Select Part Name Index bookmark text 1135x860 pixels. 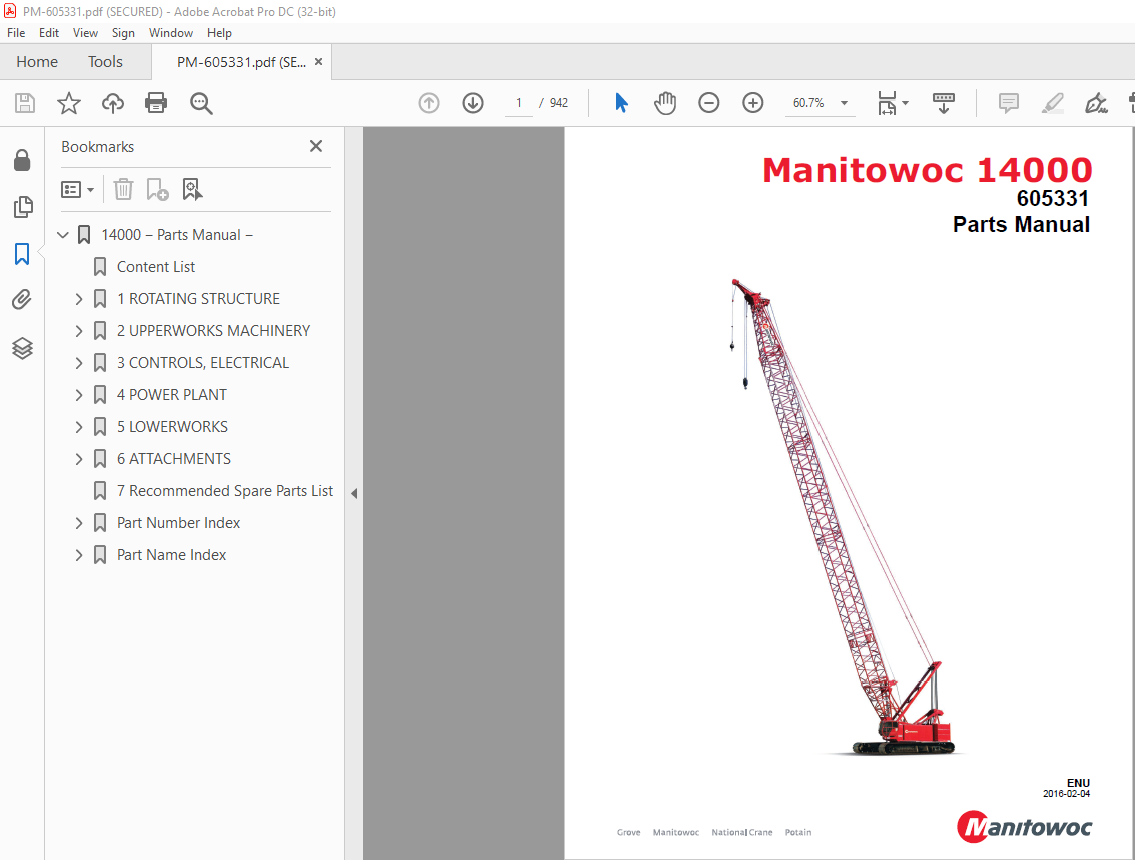(172, 555)
